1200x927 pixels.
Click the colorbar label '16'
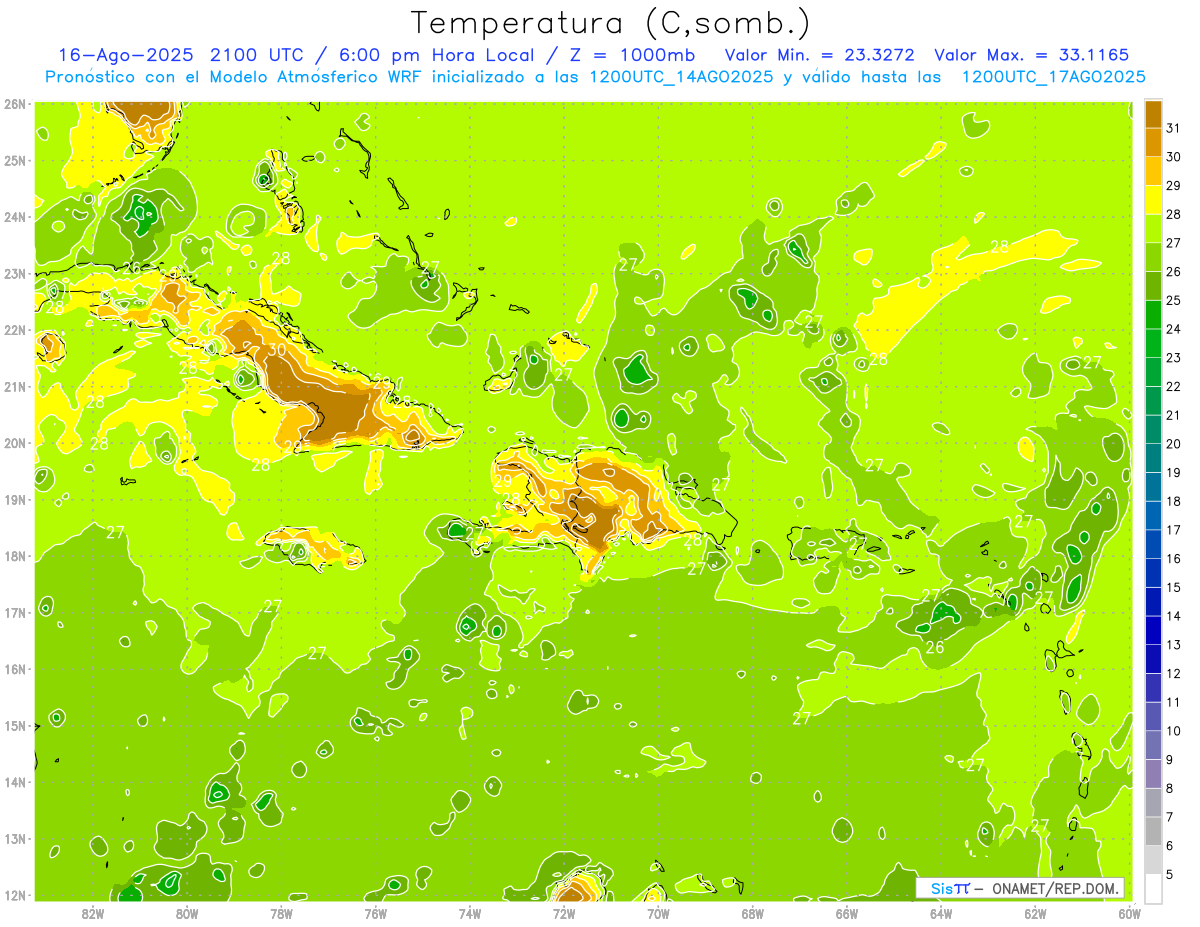tap(1174, 559)
